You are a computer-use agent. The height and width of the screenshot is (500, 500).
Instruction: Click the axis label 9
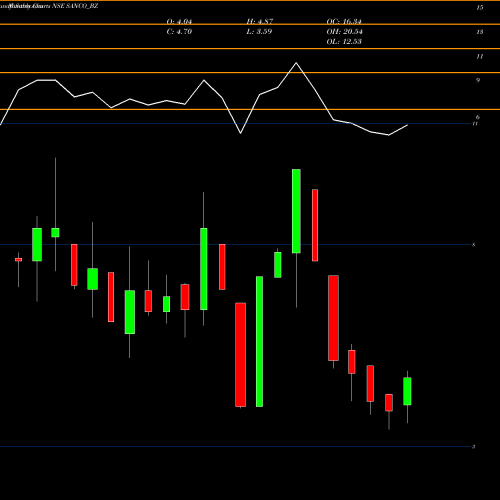tap(478, 80)
